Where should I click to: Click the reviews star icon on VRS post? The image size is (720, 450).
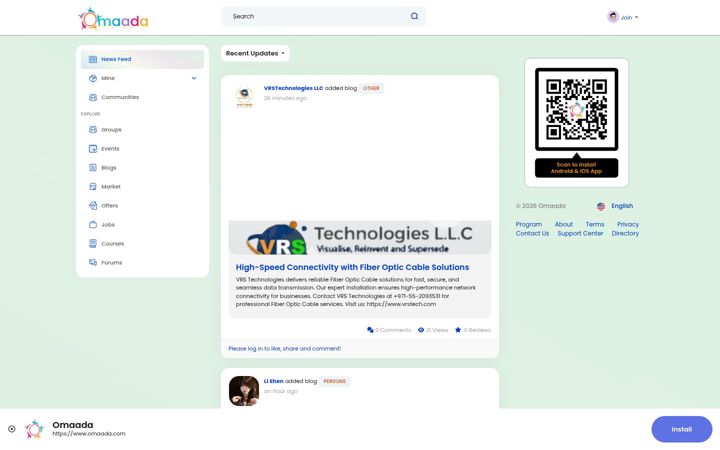click(x=458, y=330)
